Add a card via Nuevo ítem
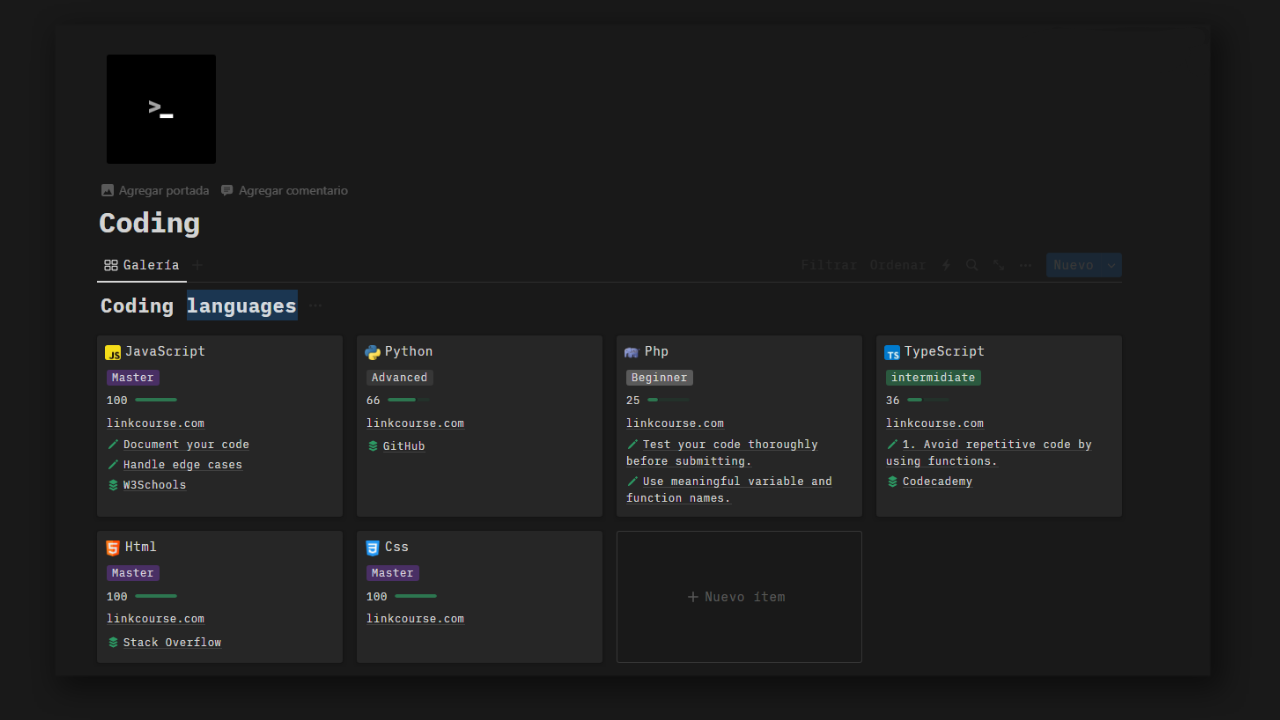Viewport: 1280px width, 720px height. [739, 597]
